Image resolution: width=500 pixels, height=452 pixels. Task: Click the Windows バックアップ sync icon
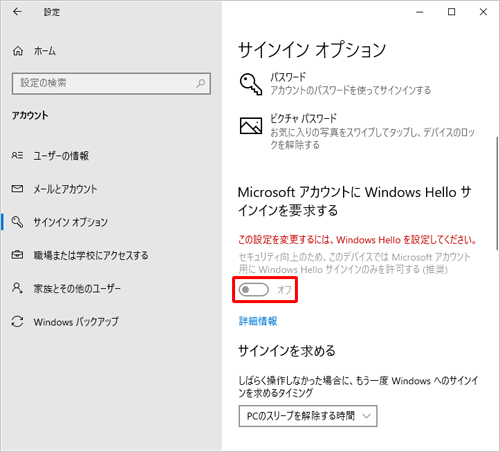click(17, 321)
